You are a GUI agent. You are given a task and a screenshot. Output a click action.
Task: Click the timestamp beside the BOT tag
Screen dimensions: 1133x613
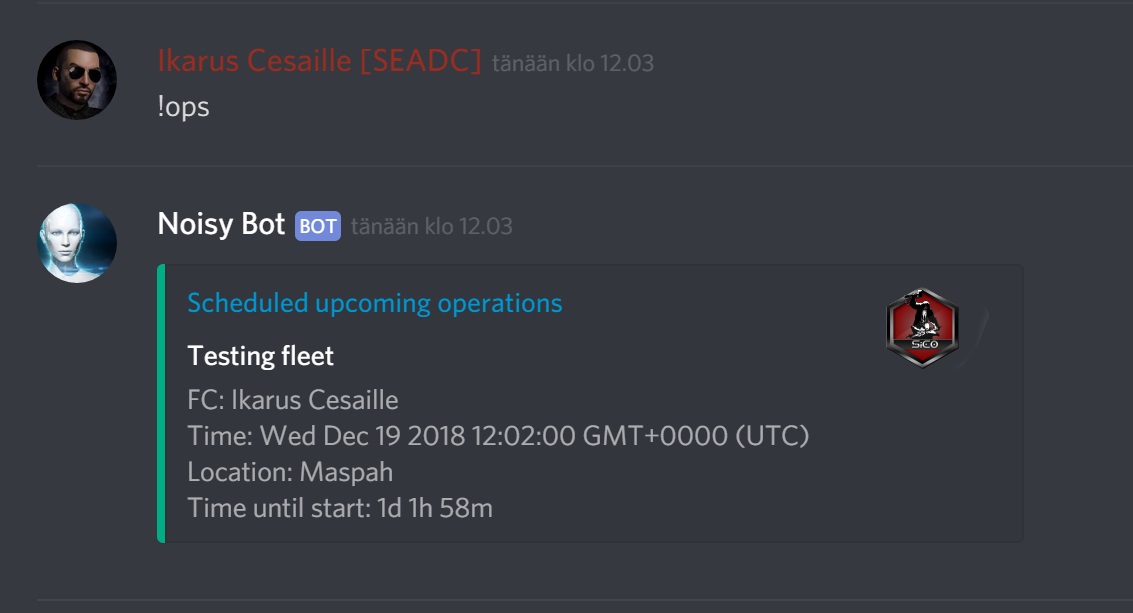(431, 226)
